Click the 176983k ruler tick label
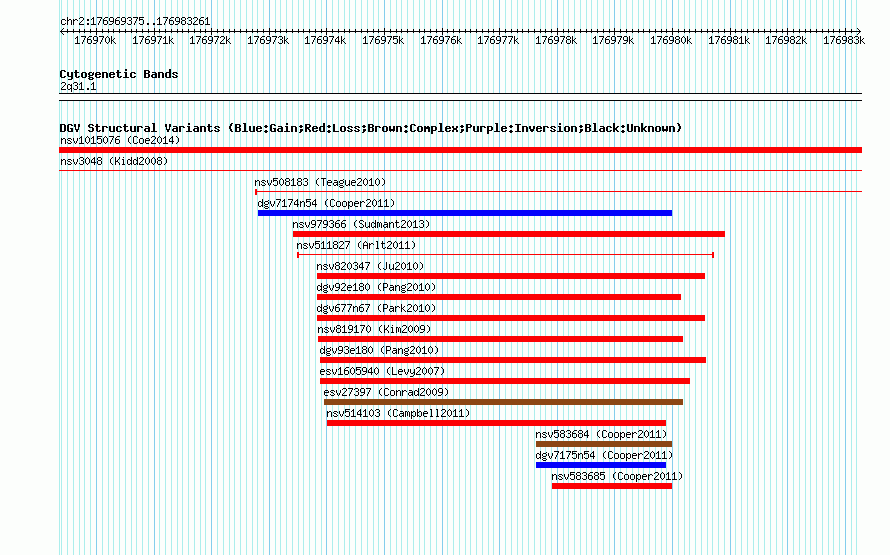This screenshot has width=890, height=555. pyautogui.click(x=844, y=40)
